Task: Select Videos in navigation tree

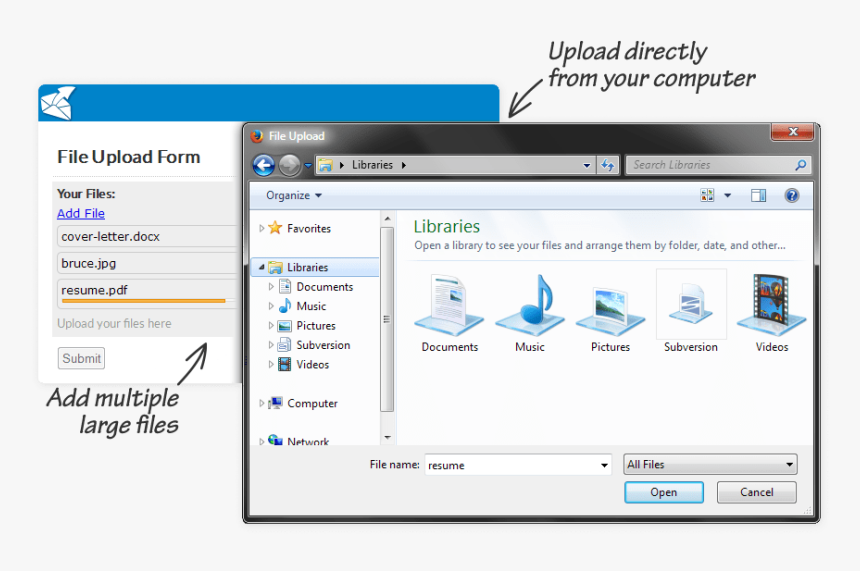Action: pyautogui.click(x=313, y=364)
